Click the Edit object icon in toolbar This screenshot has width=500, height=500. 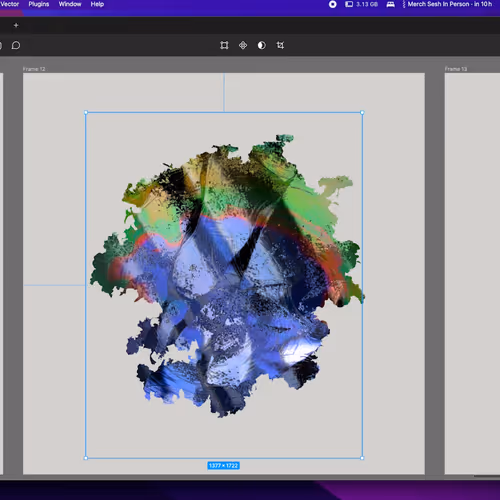pos(224,45)
